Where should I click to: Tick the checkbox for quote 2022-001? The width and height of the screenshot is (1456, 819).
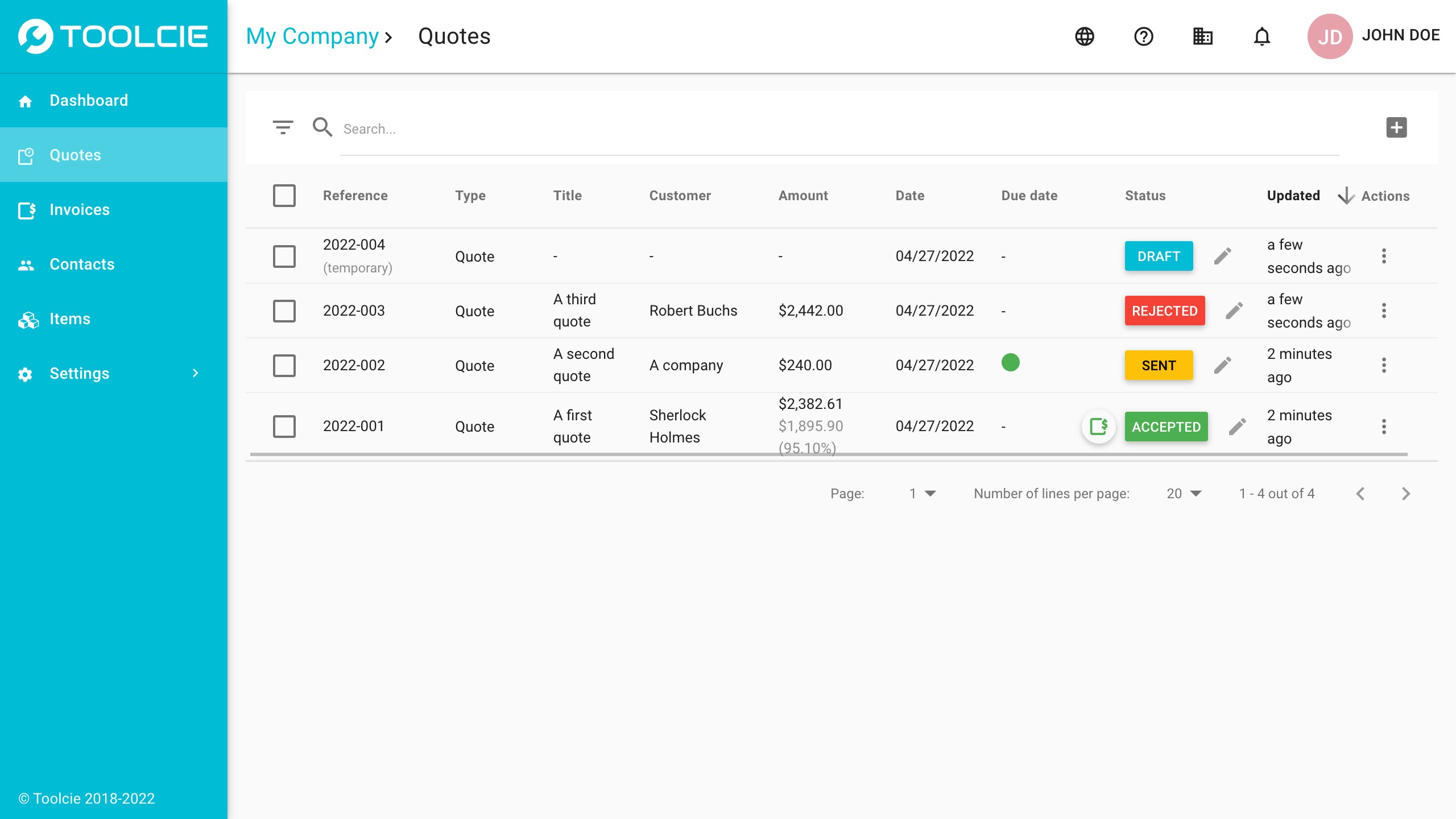(x=284, y=426)
